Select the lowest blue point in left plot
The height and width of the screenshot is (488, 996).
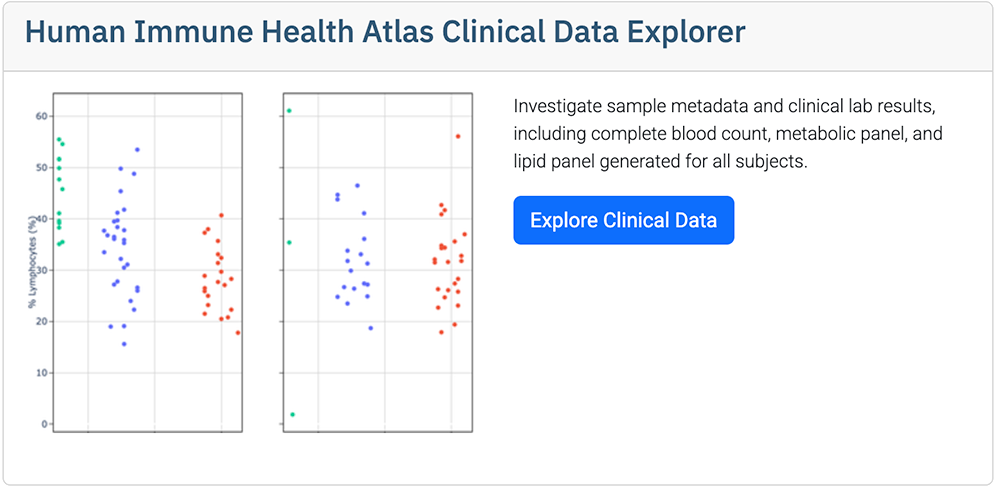pyautogui.click(x=124, y=344)
